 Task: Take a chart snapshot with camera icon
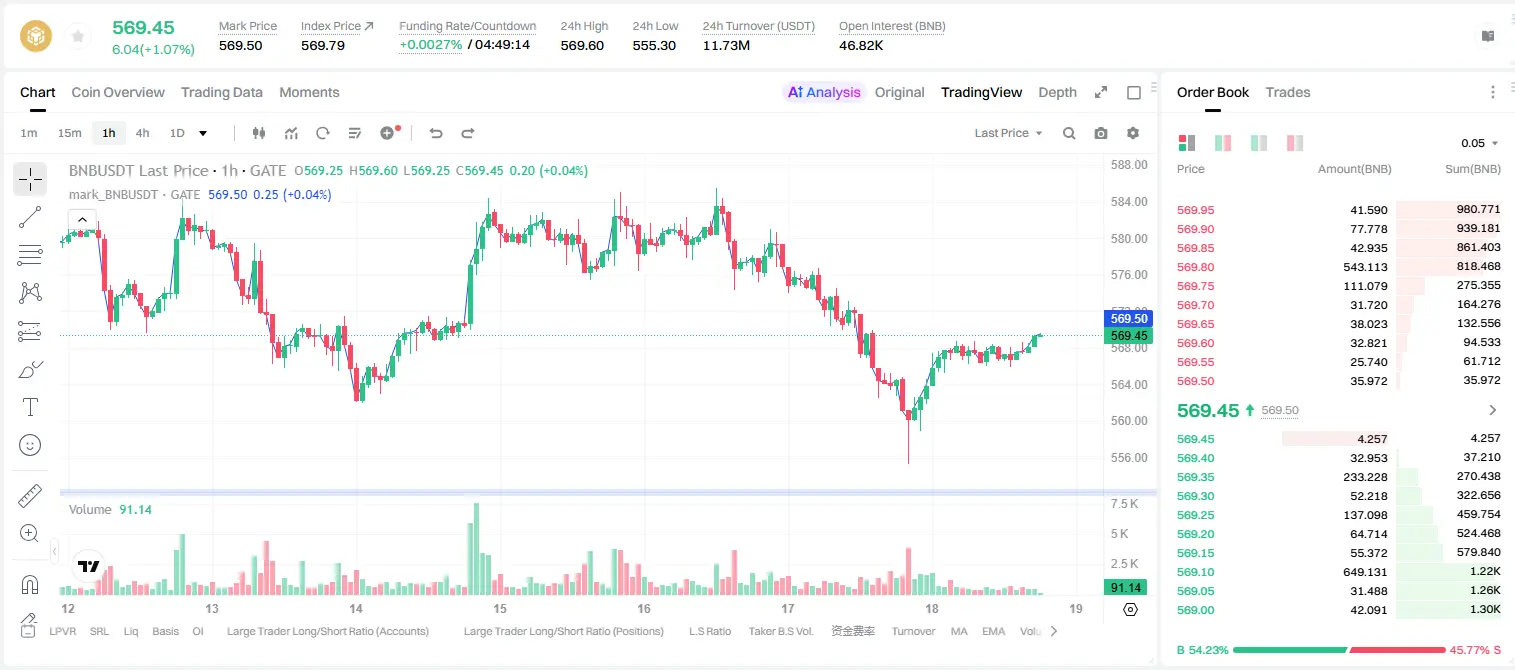1101,133
